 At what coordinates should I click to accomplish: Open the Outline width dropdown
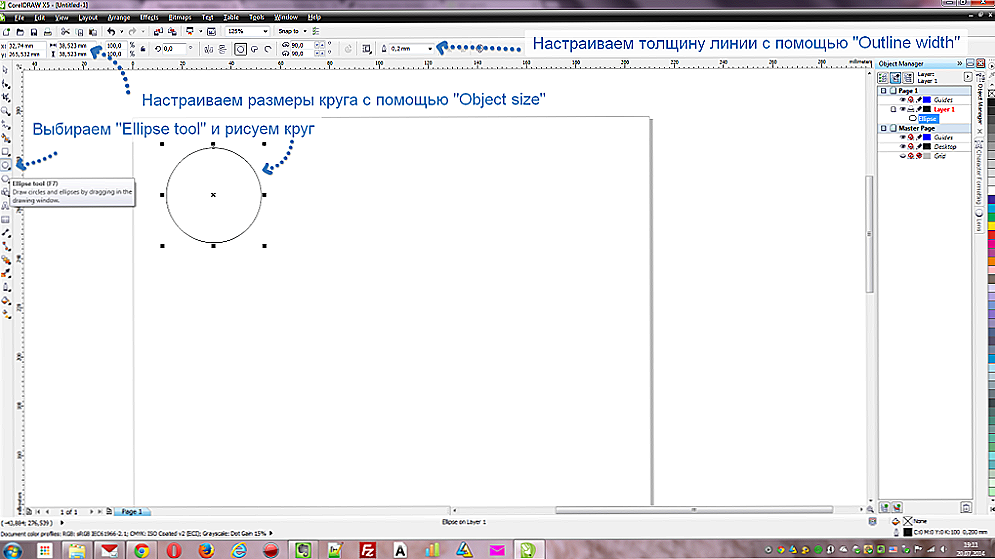[x=430, y=49]
